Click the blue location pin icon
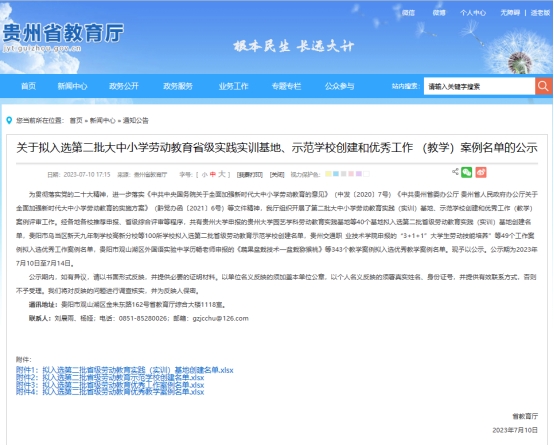The width and height of the screenshot is (554, 446). click(9, 121)
